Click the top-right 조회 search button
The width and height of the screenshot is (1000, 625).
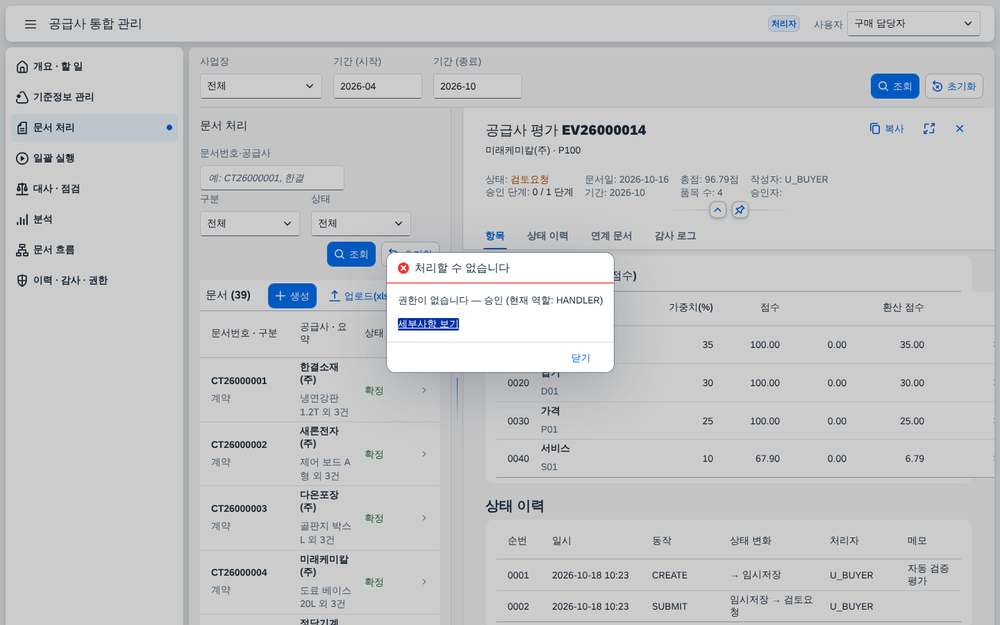(x=895, y=86)
